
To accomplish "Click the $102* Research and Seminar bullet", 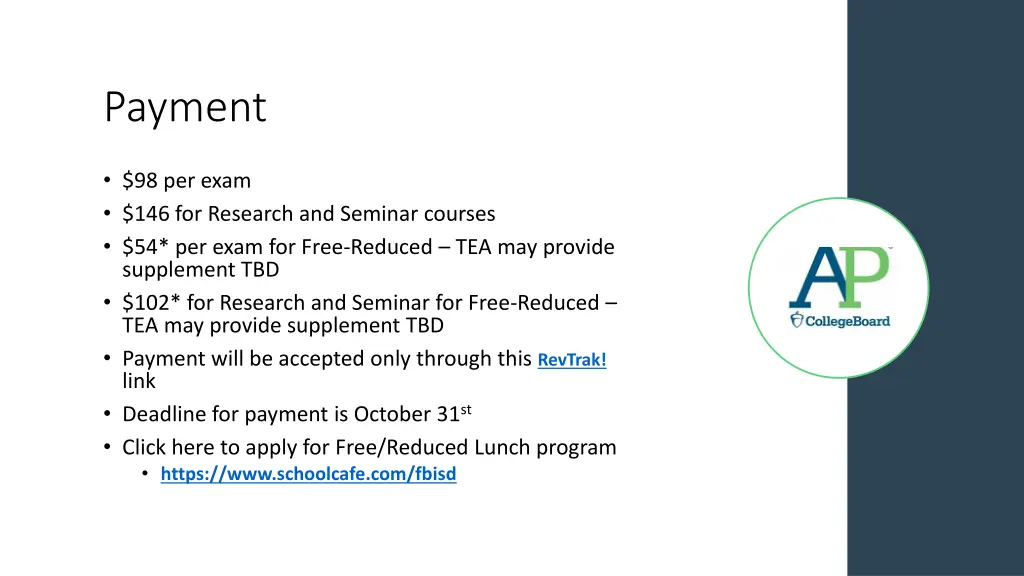I will coord(370,314).
